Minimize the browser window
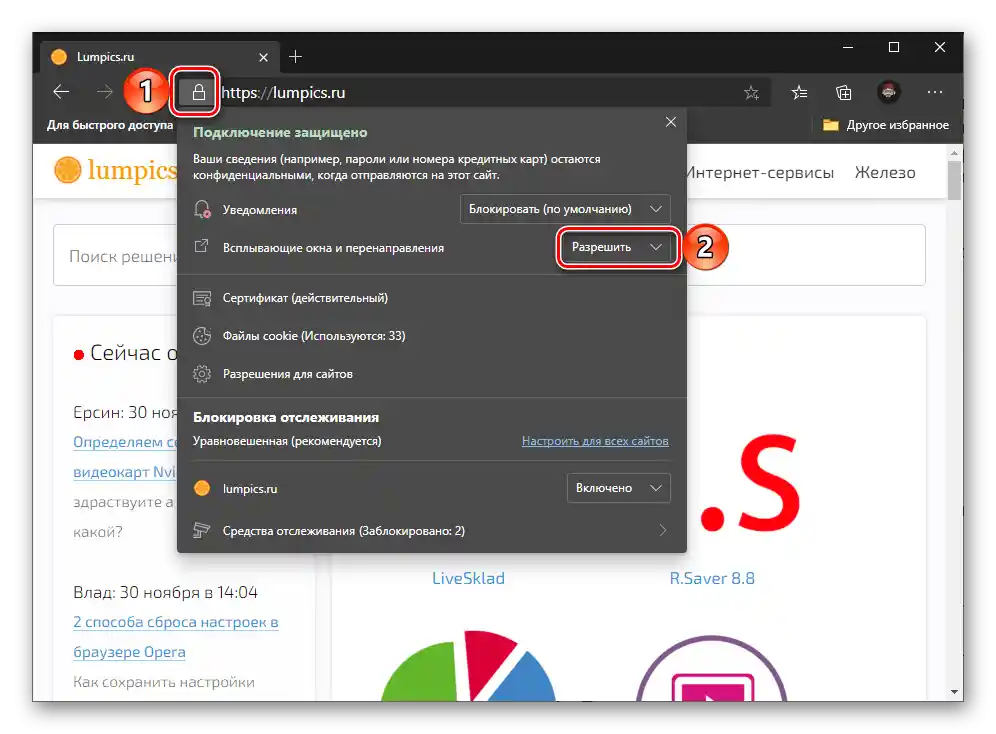Image resolution: width=996 pixels, height=734 pixels. click(847, 48)
